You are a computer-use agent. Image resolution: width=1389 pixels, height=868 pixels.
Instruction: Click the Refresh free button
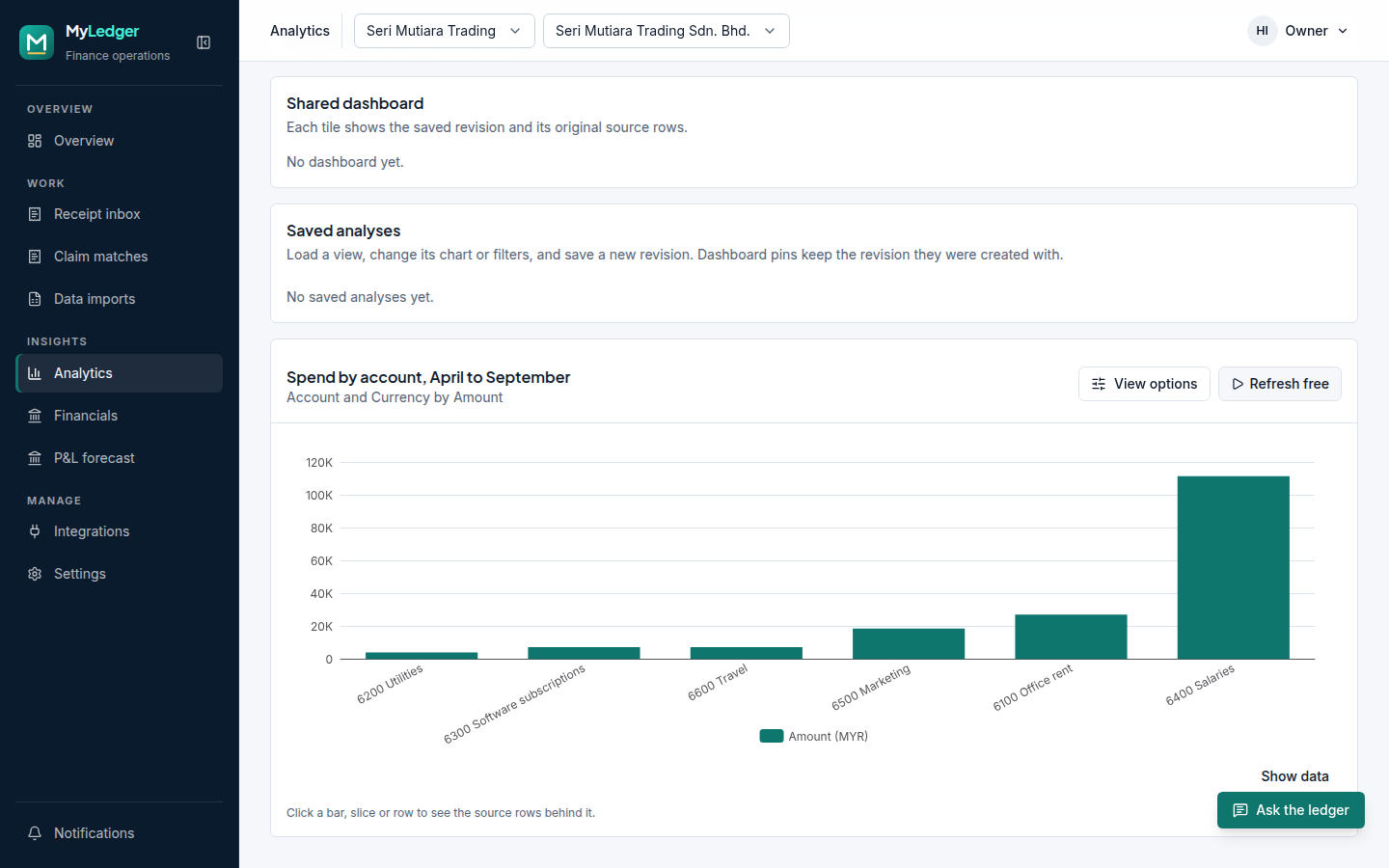1280,384
